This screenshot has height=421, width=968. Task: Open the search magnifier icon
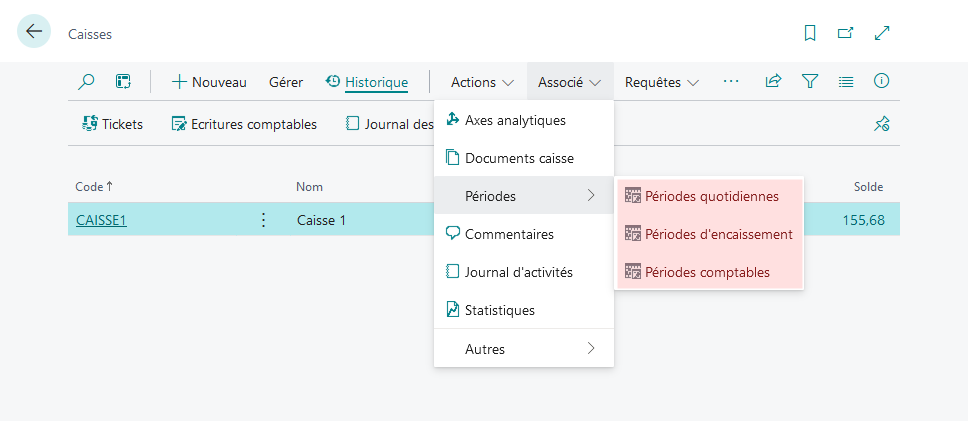tap(86, 81)
